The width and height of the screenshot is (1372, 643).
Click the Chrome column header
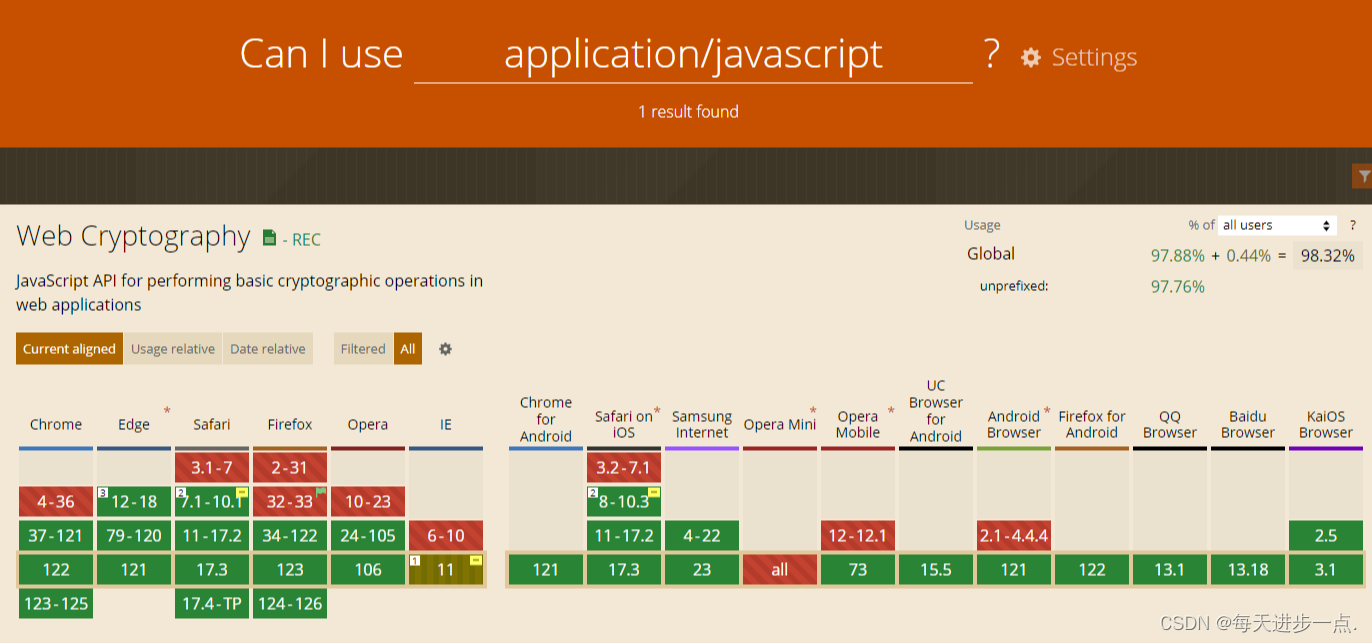point(56,424)
